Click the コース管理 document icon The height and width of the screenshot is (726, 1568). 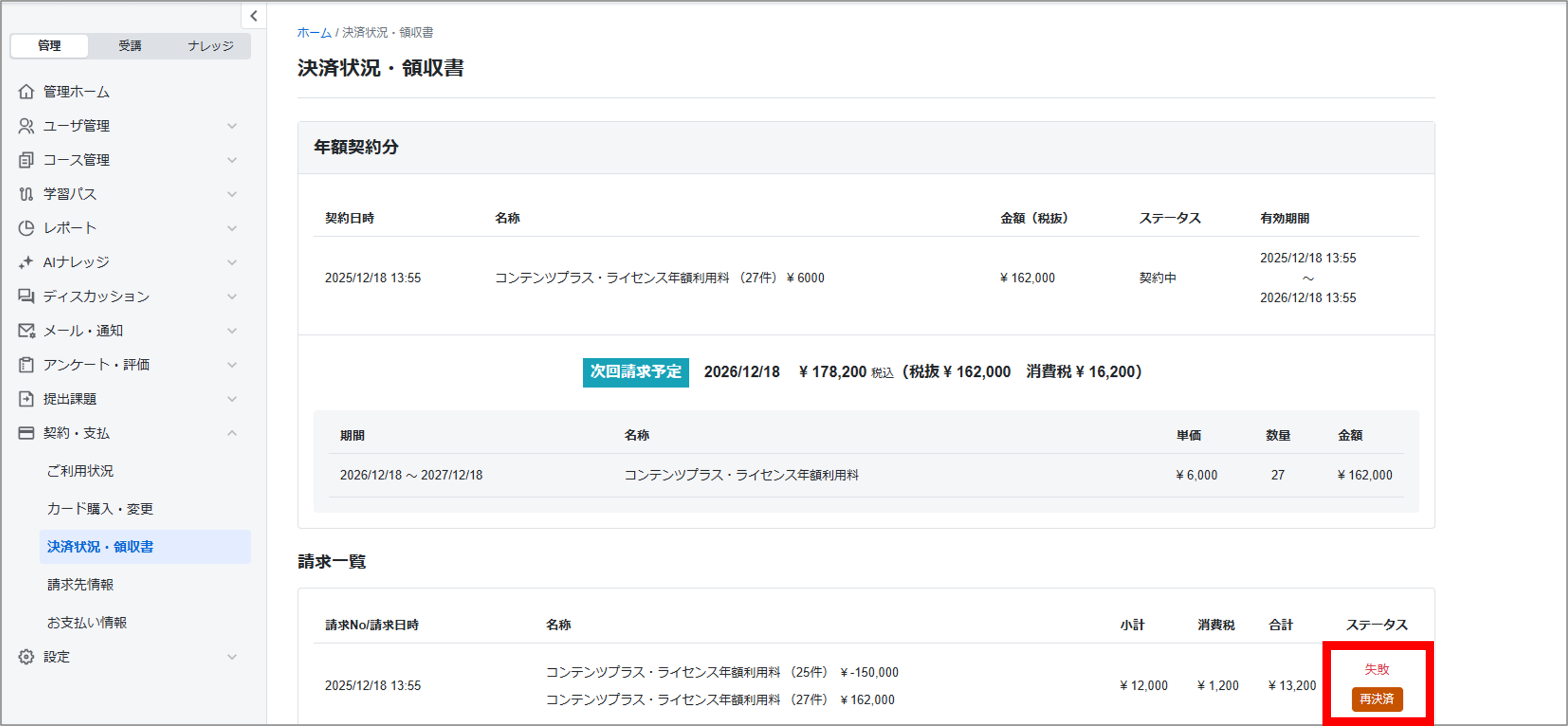25,160
